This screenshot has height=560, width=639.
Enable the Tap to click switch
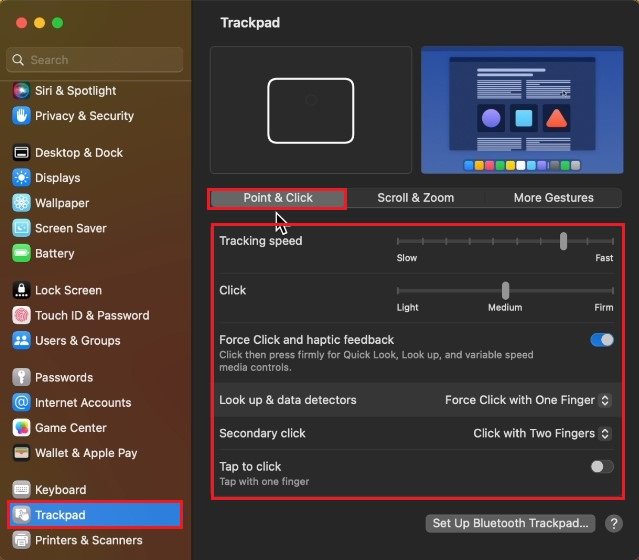(602, 466)
